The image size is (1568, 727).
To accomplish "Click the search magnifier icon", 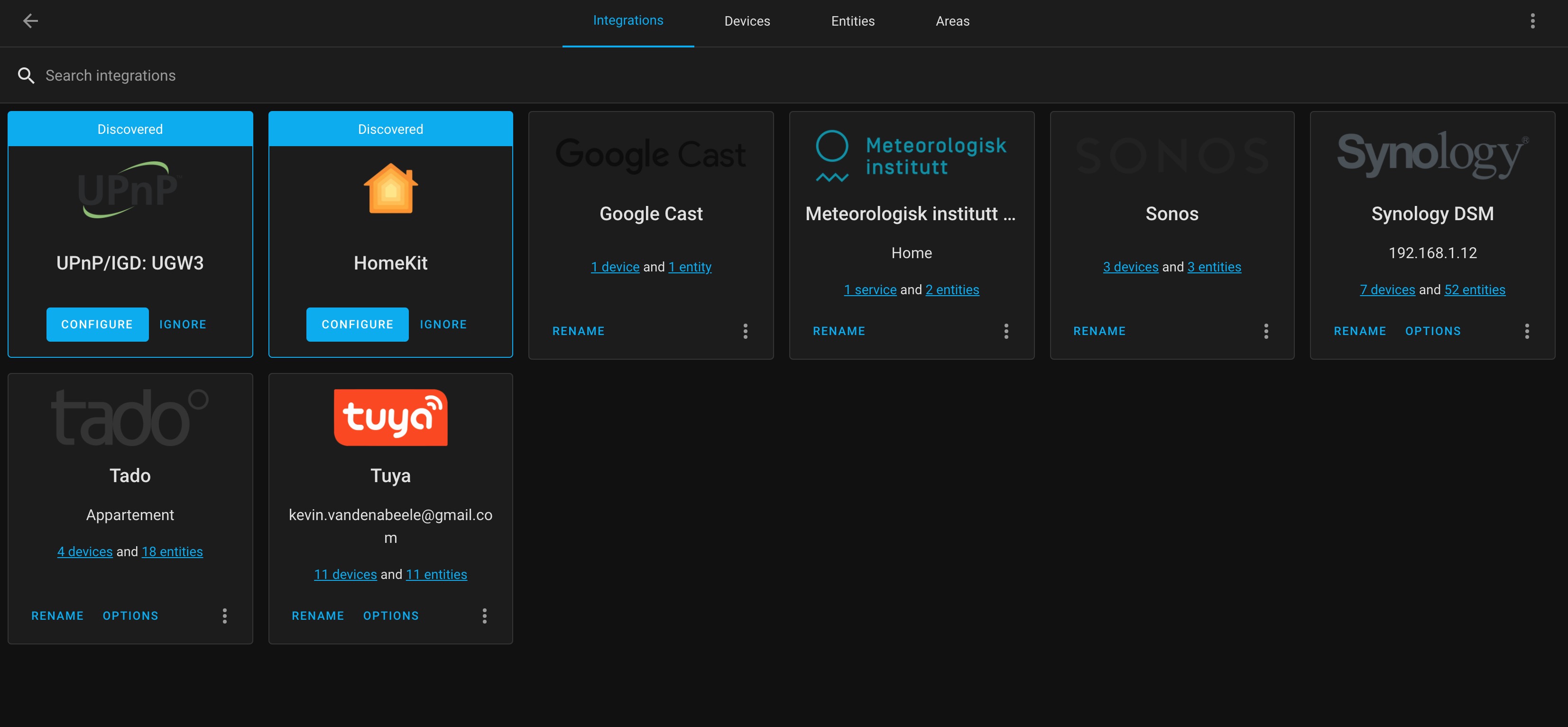I will click(26, 75).
